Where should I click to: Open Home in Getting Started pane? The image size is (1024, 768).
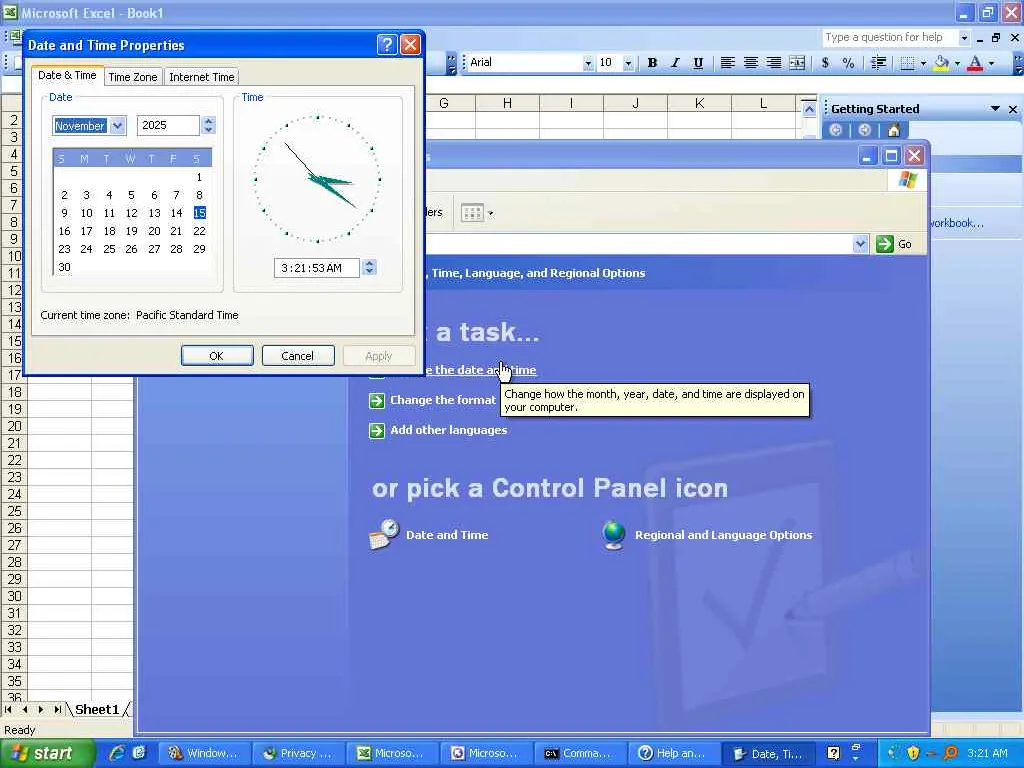[893, 130]
